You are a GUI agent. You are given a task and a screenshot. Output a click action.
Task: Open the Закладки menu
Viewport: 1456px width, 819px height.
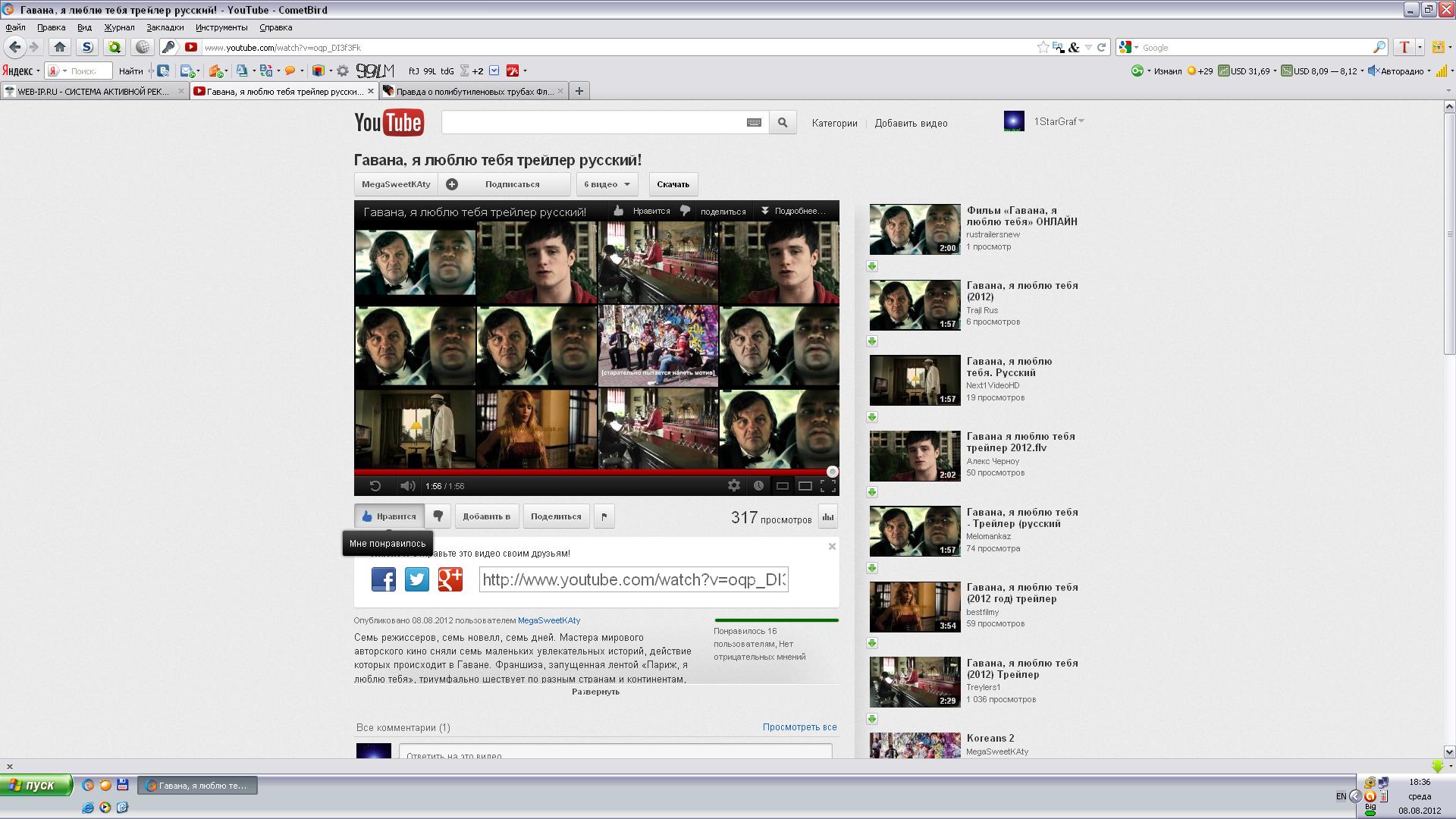165,27
